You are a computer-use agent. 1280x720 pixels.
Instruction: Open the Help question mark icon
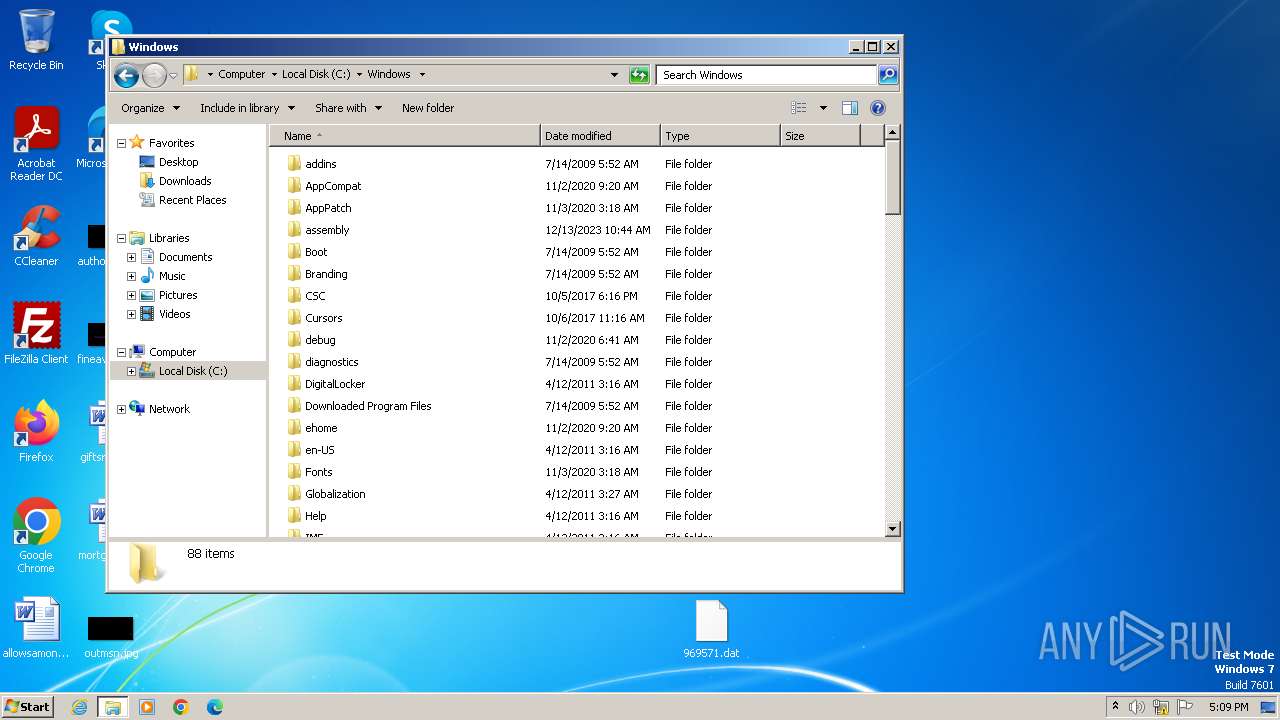[878, 108]
